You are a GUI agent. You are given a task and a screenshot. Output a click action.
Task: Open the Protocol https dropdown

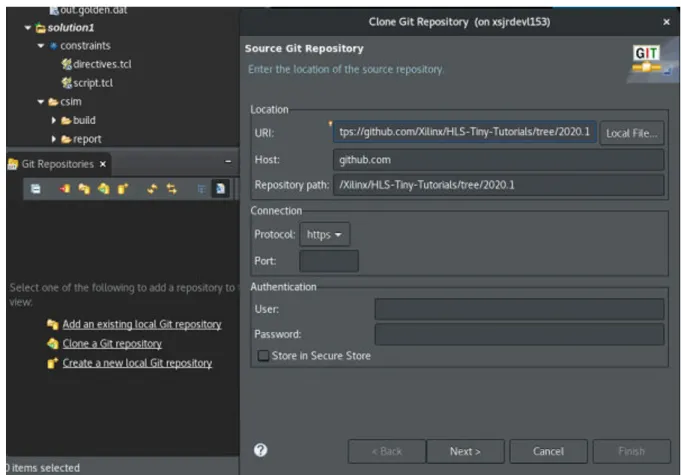pyautogui.click(x=324, y=234)
